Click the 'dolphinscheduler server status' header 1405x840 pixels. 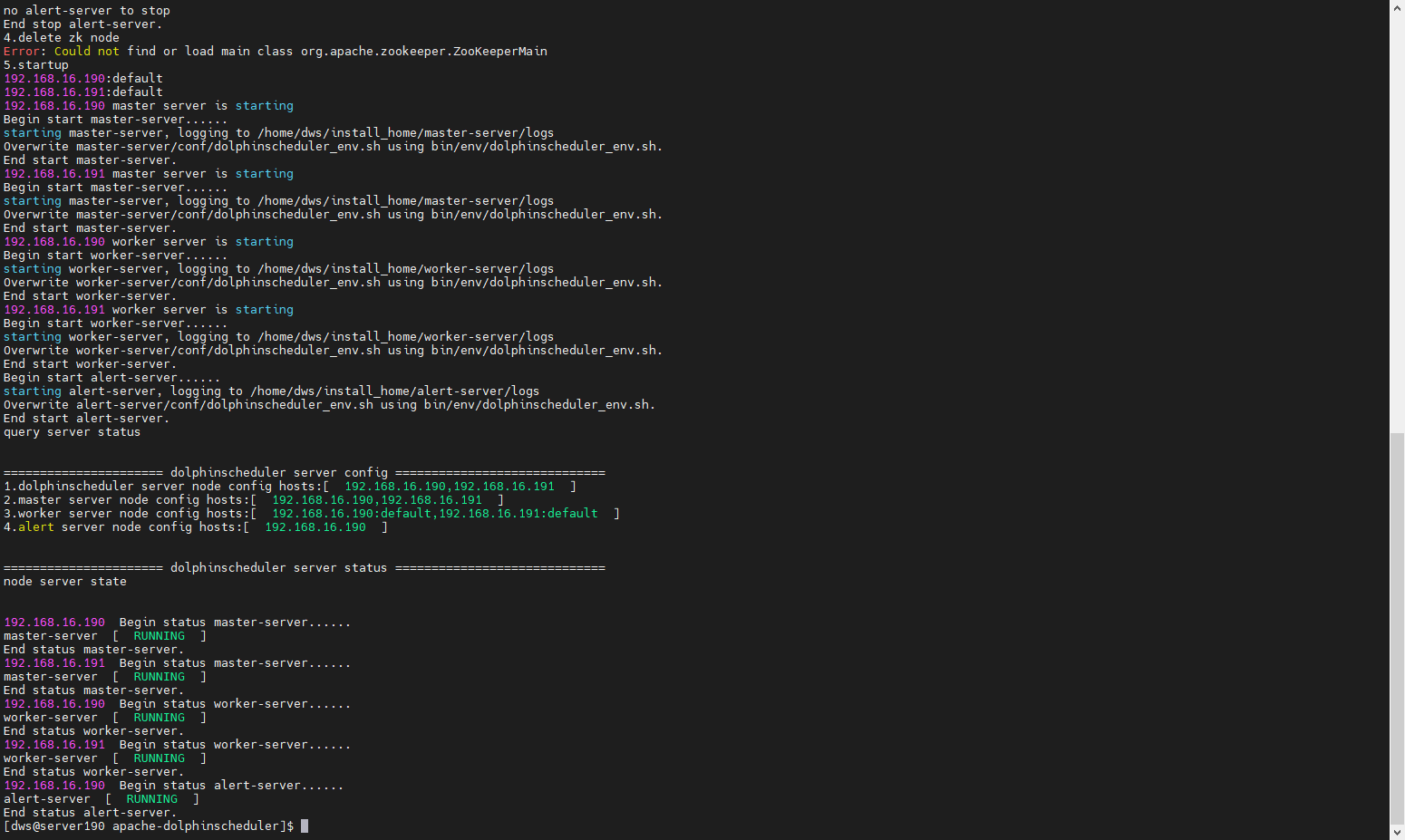[278, 568]
